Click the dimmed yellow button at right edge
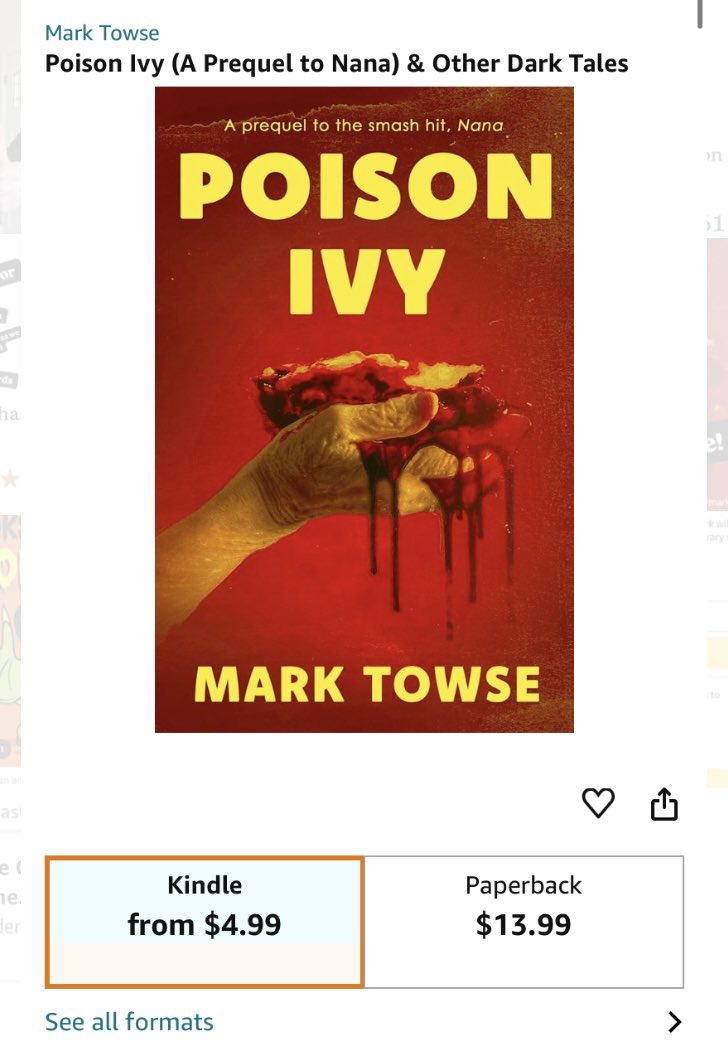 (x=717, y=652)
